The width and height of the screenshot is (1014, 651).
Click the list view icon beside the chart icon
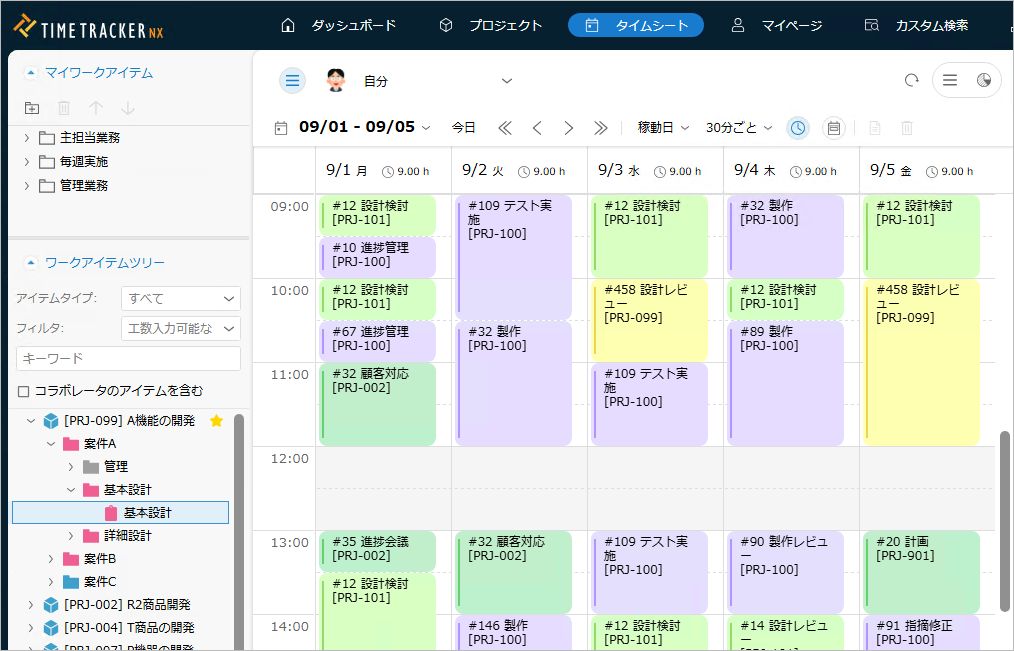tap(950, 81)
